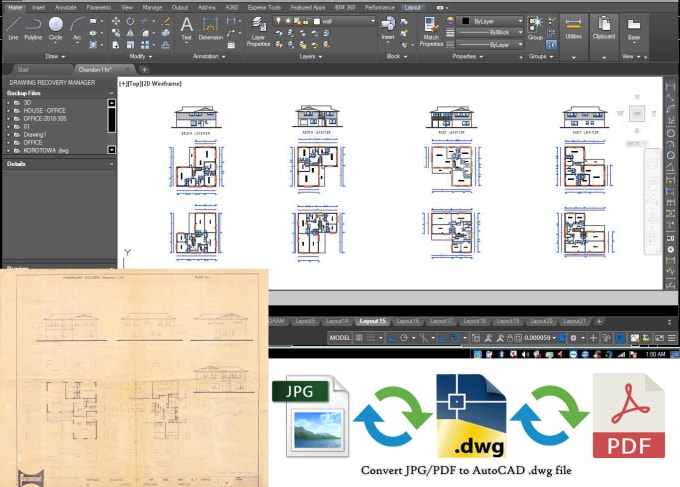The image size is (680, 487).
Task: Click the Rotate tool in Modify panel
Action: tap(130, 21)
